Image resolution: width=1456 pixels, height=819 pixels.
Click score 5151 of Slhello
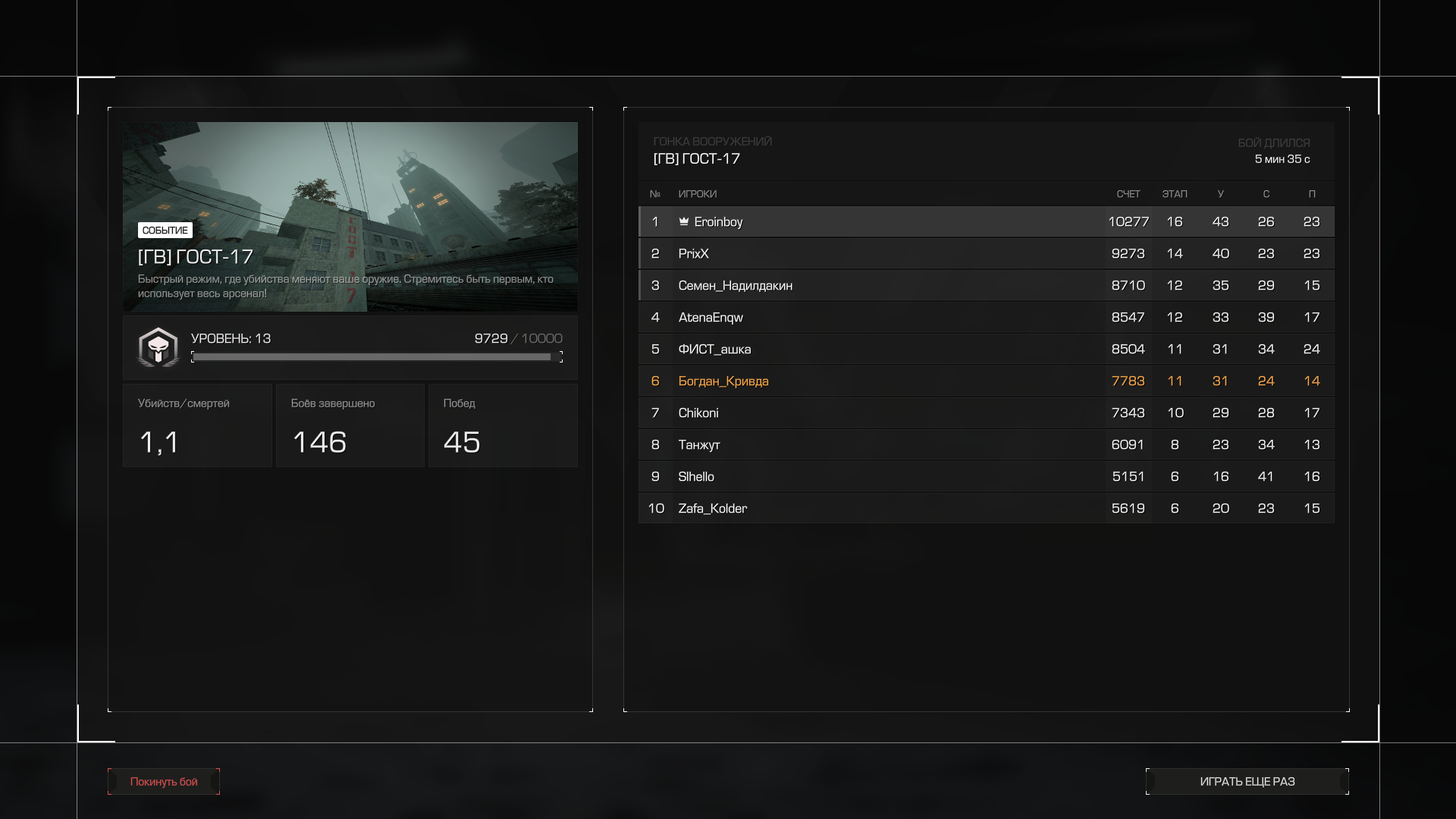click(x=1128, y=476)
